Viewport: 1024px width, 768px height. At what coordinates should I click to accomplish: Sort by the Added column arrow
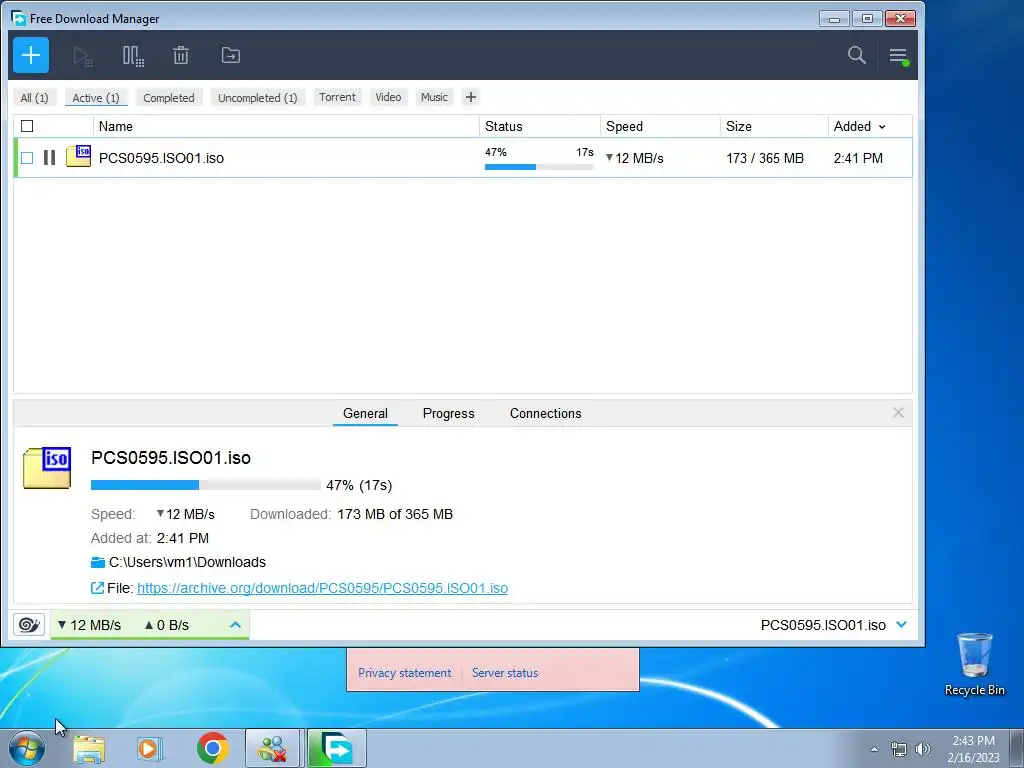[x=882, y=127]
